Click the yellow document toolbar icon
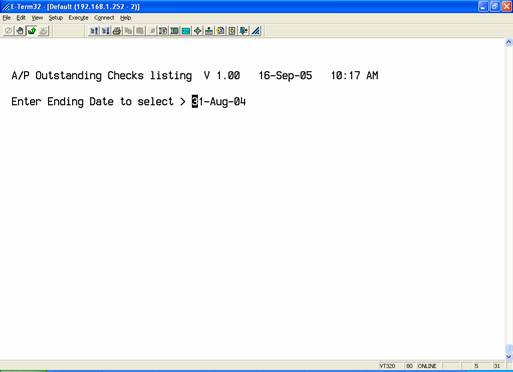This screenshot has height=372, width=513. [221, 31]
